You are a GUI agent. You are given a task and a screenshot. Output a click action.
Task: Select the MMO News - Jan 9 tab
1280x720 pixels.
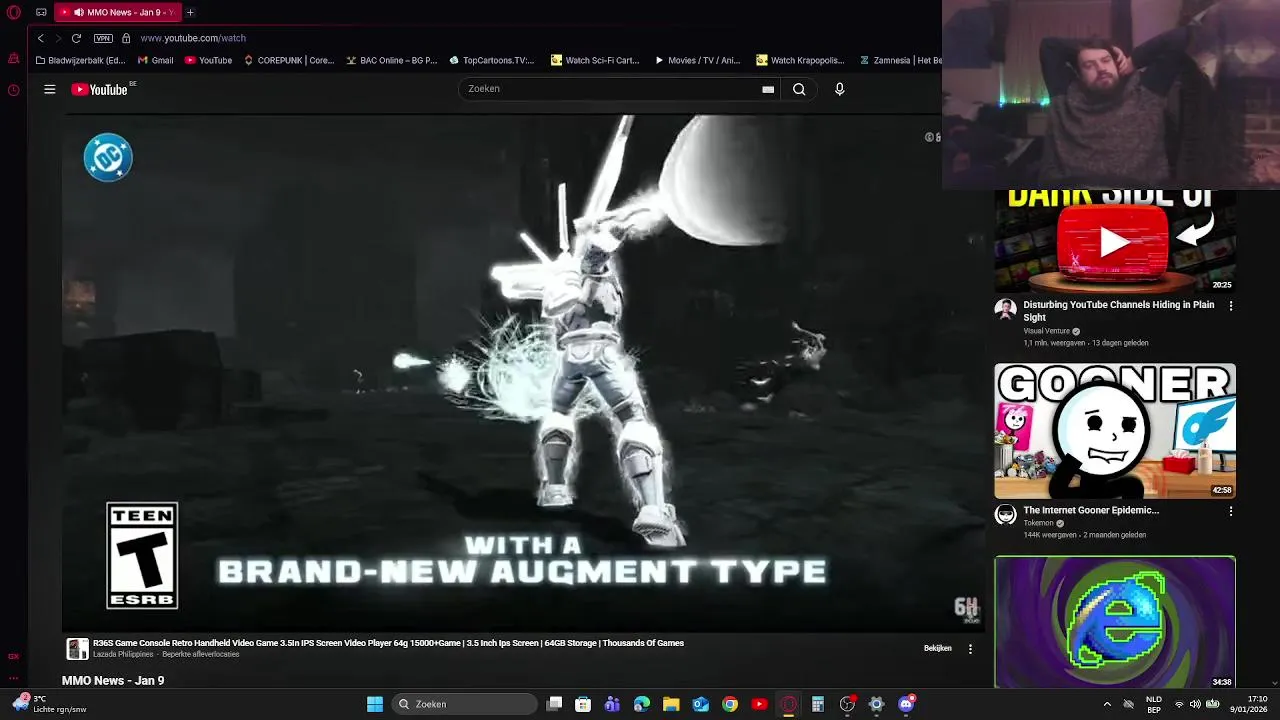click(x=119, y=12)
